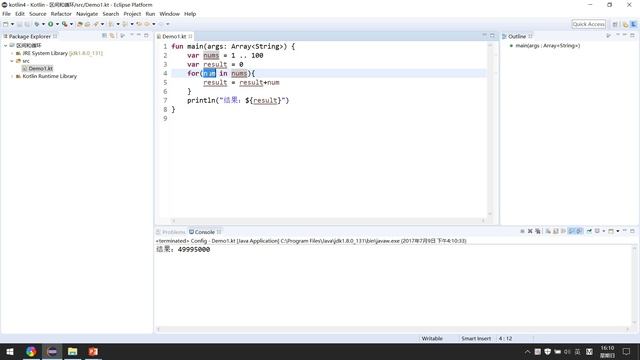Open the Navigate menu
This screenshot has height=360, width=640.
[87, 14]
